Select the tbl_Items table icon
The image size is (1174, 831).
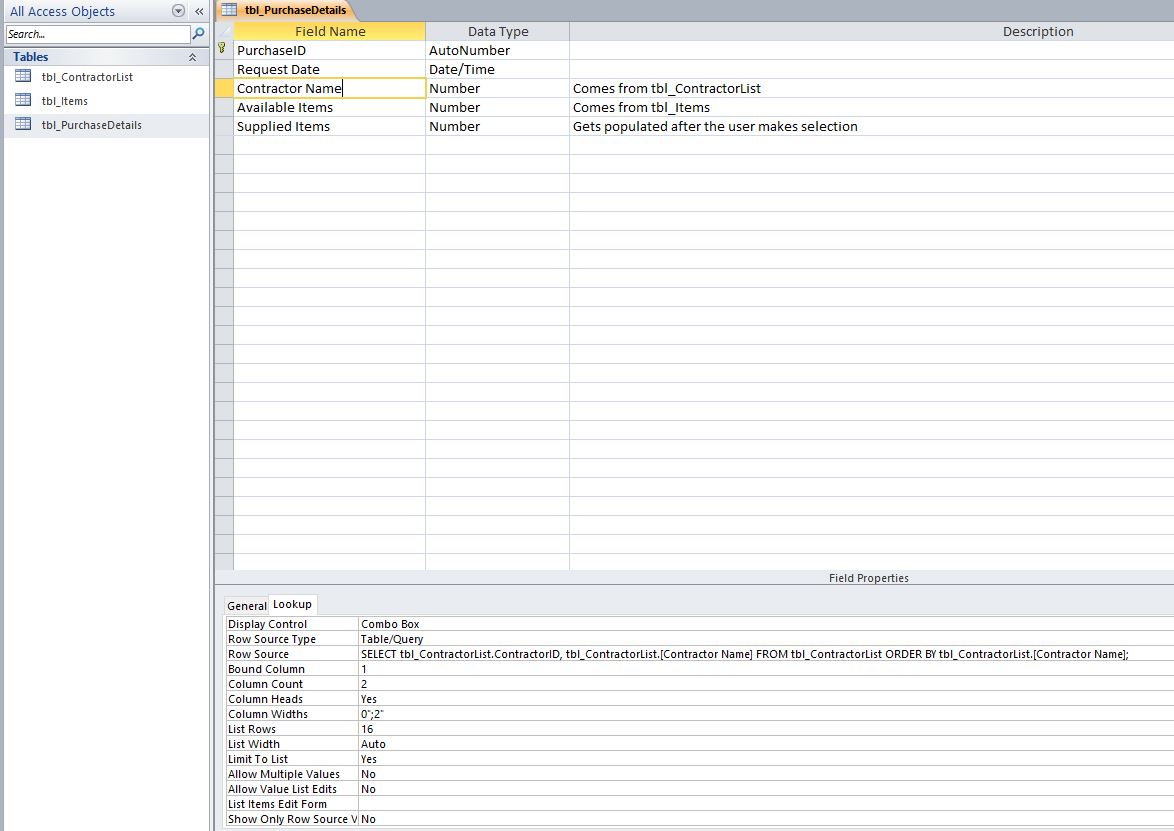click(x=23, y=100)
